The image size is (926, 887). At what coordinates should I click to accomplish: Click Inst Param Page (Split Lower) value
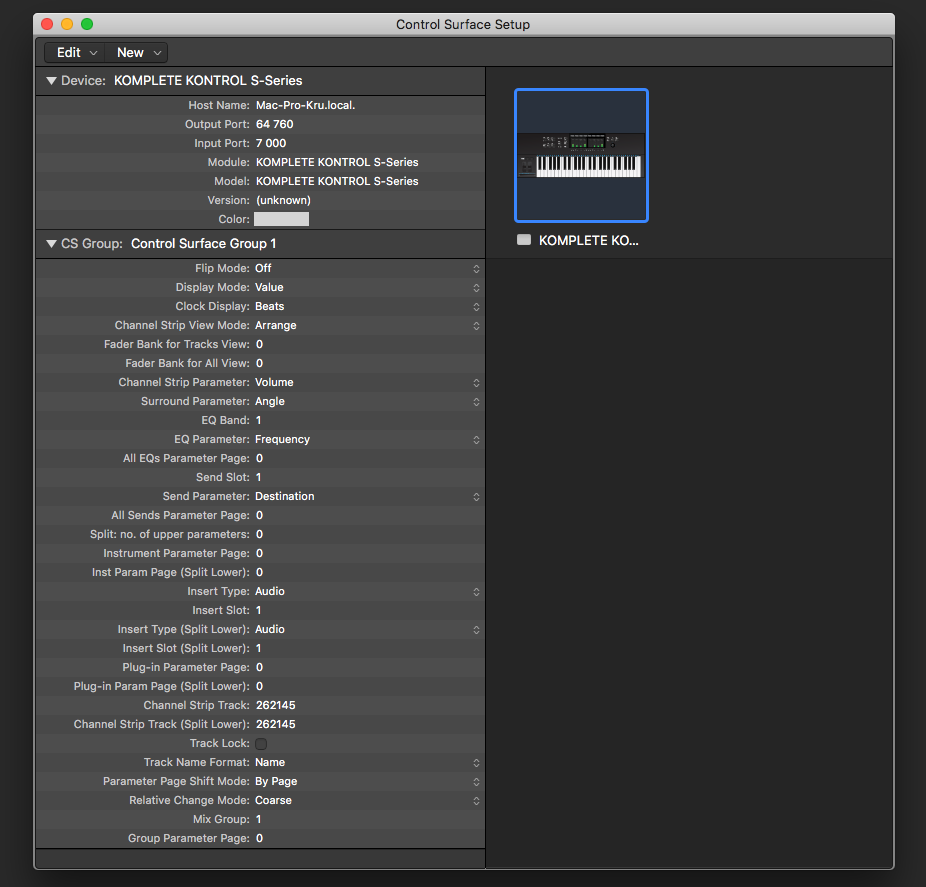(259, 572)
